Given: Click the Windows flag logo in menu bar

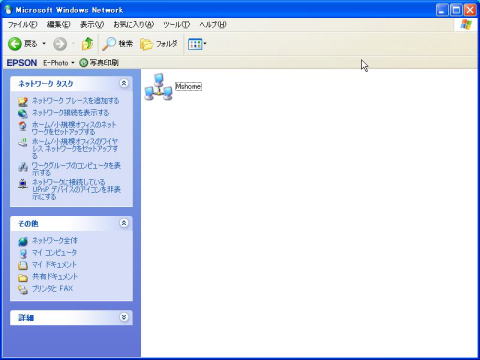Looking at the screenshot, I should (x=466, y=25).
